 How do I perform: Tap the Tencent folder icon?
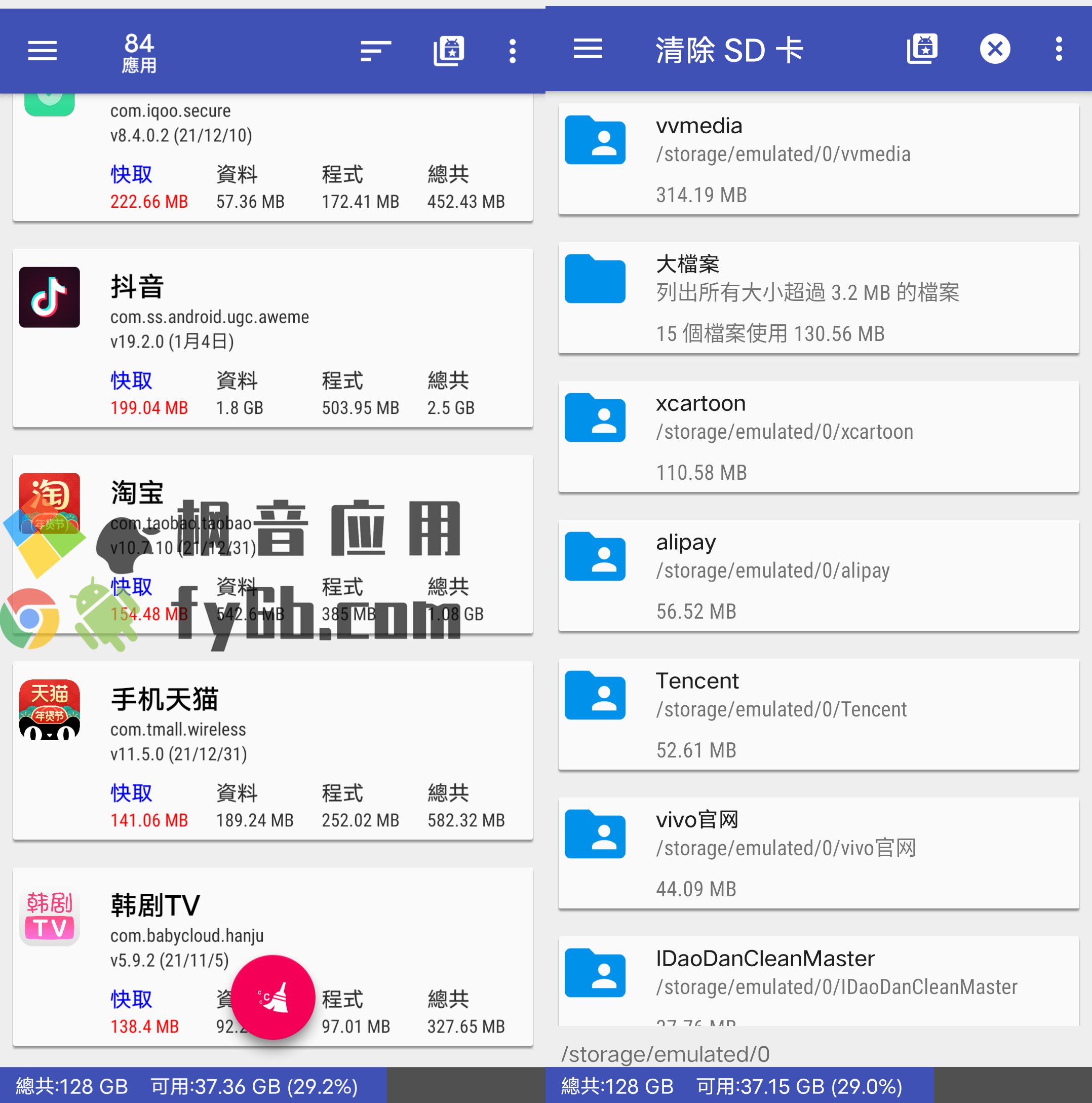pos(595,695)
